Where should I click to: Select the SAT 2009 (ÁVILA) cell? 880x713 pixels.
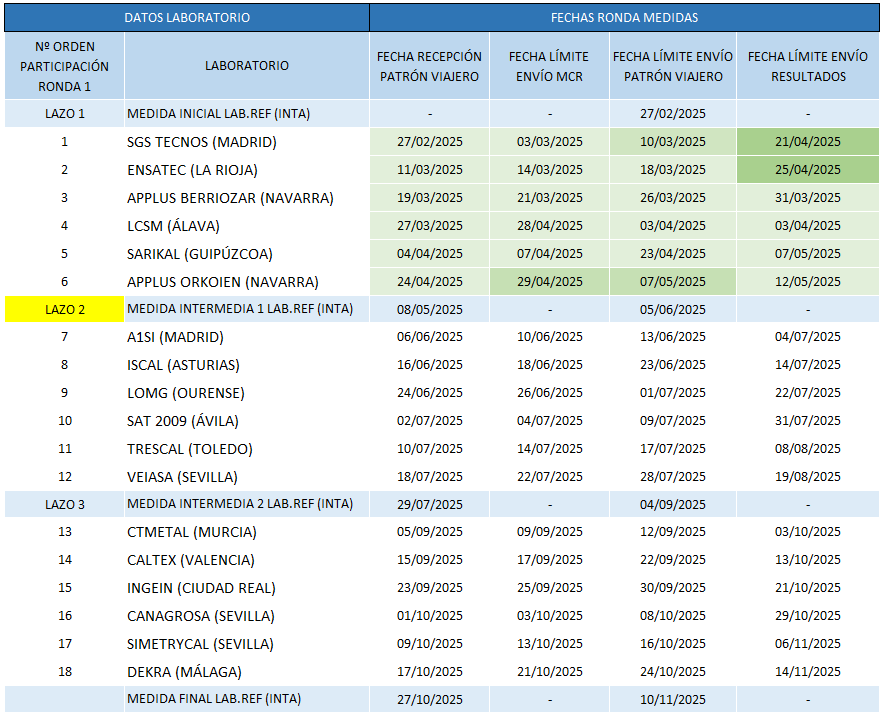(247, 421)
